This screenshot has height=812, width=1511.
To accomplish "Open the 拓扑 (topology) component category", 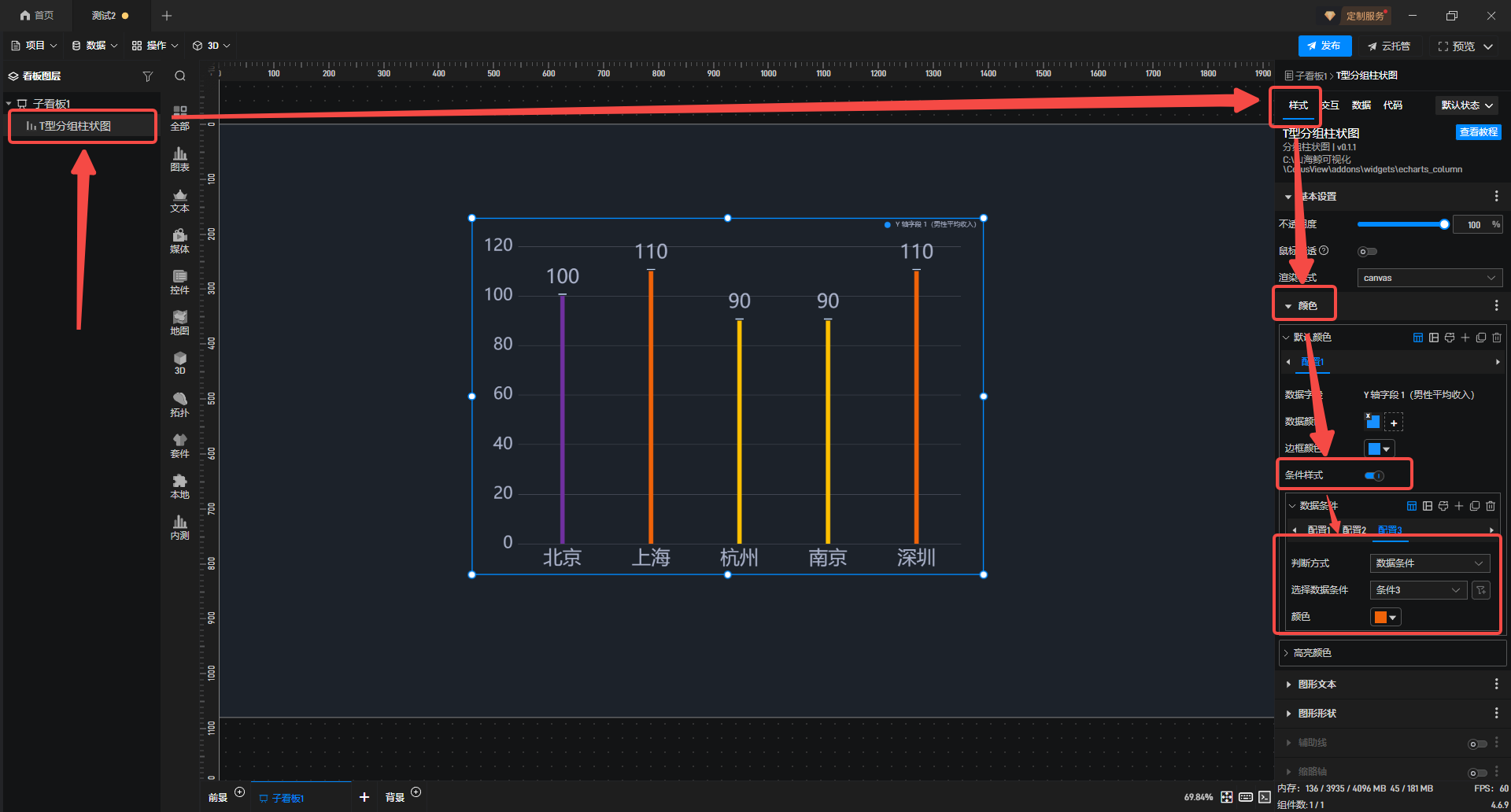I will click(179, 404).
